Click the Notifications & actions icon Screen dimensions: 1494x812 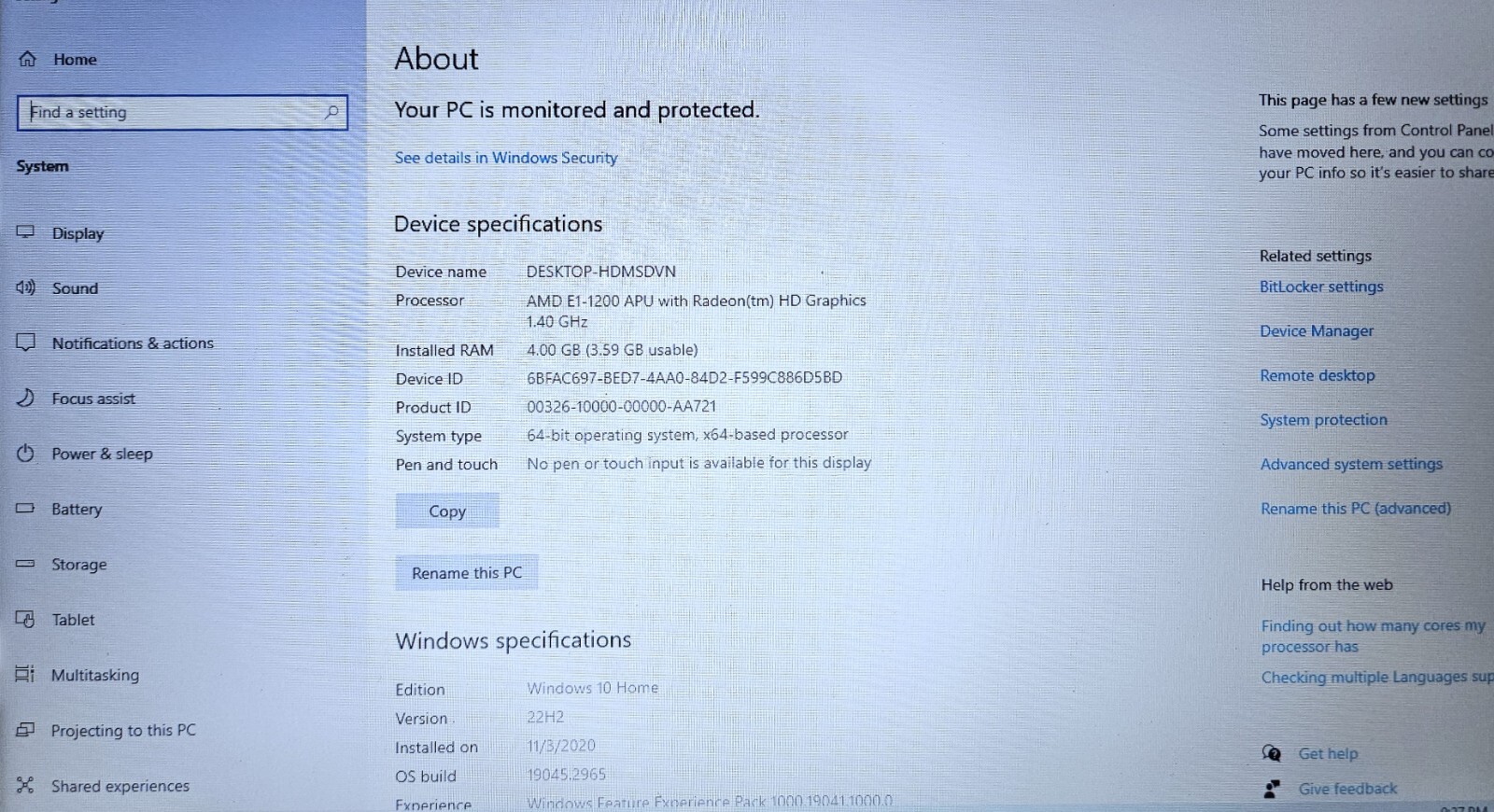[25, 343]
